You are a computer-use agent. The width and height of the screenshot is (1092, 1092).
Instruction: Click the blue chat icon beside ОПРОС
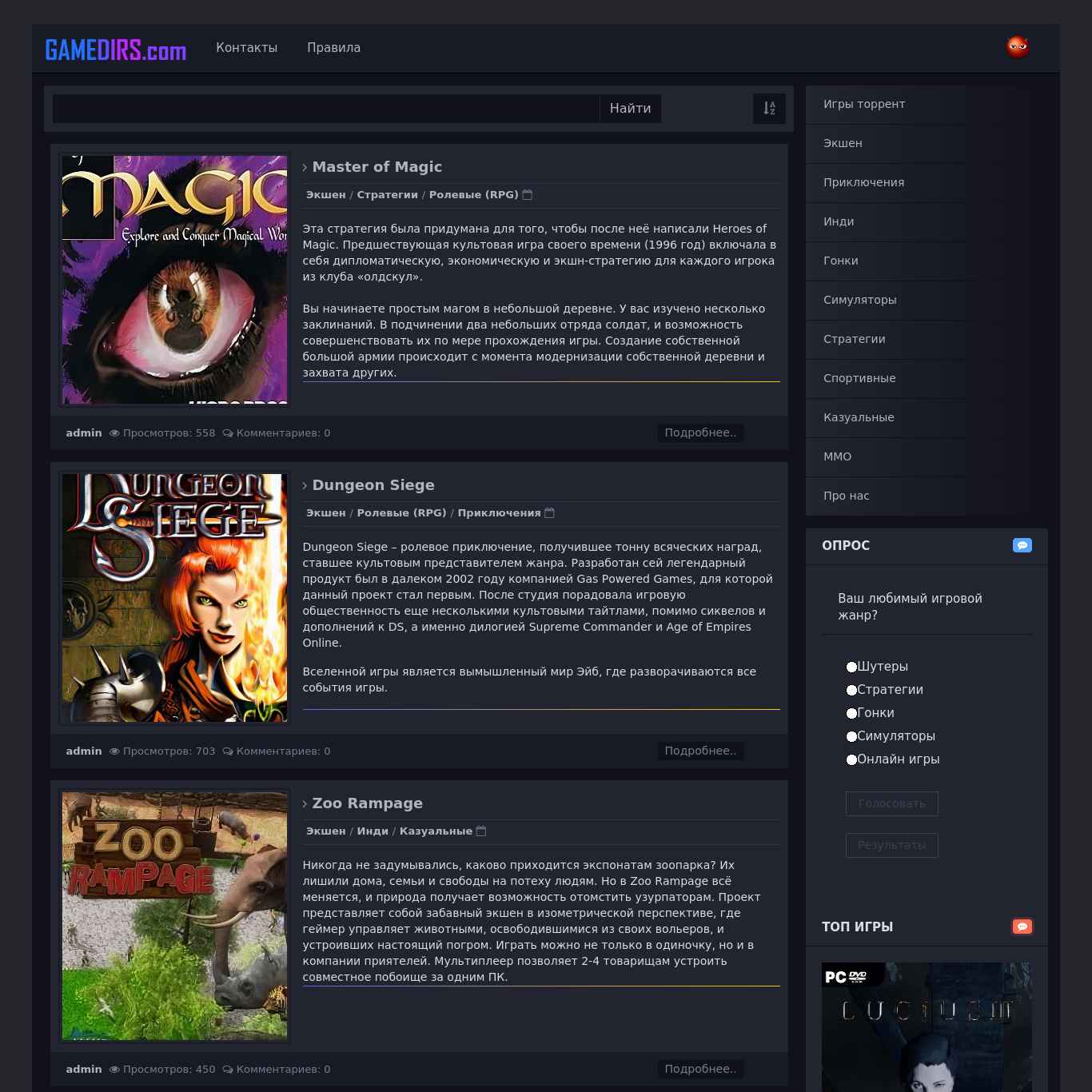pyautogui.click(x=1022, y=545)
